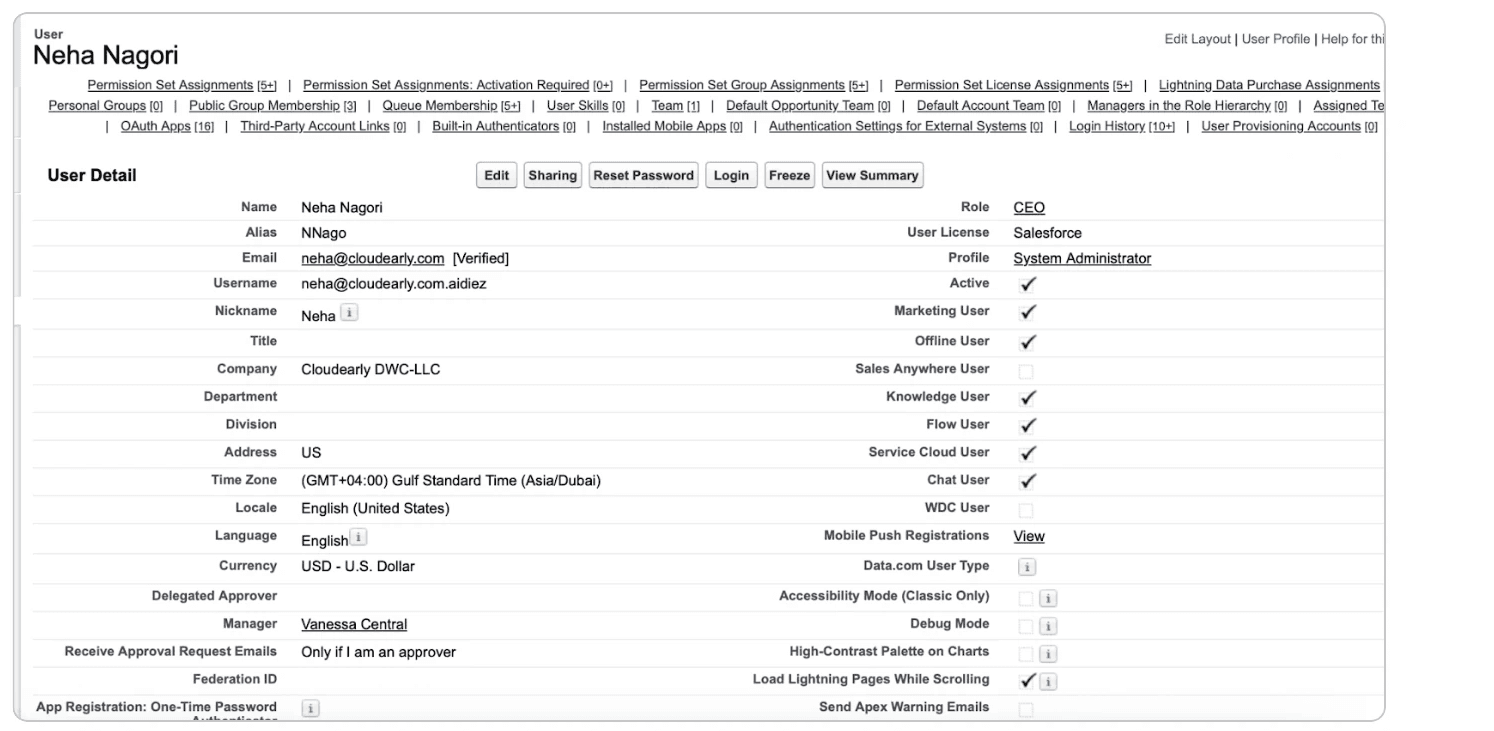The width and height of the screenshot is (1494, 731).
Task: Toggle the Offline User checkbox
Action: click(x=1026, y=343)
